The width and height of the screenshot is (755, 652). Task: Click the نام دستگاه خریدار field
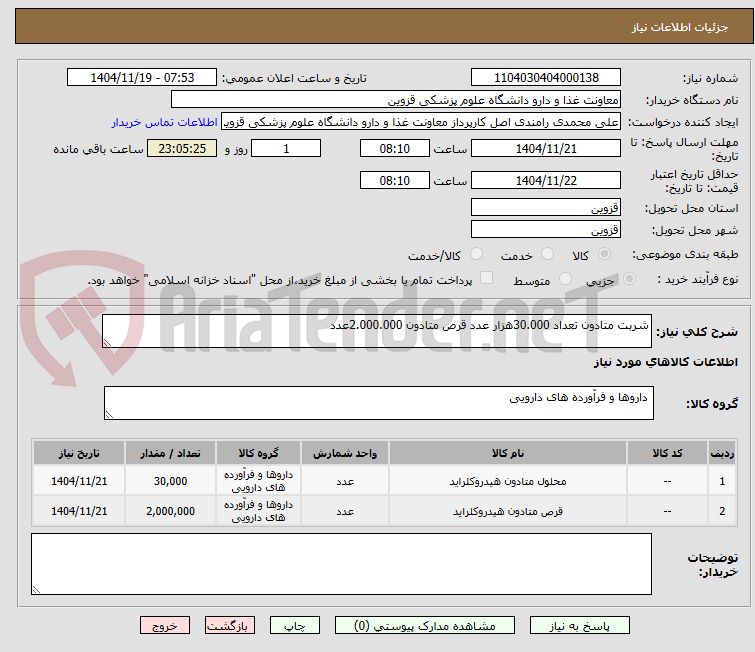396,100
